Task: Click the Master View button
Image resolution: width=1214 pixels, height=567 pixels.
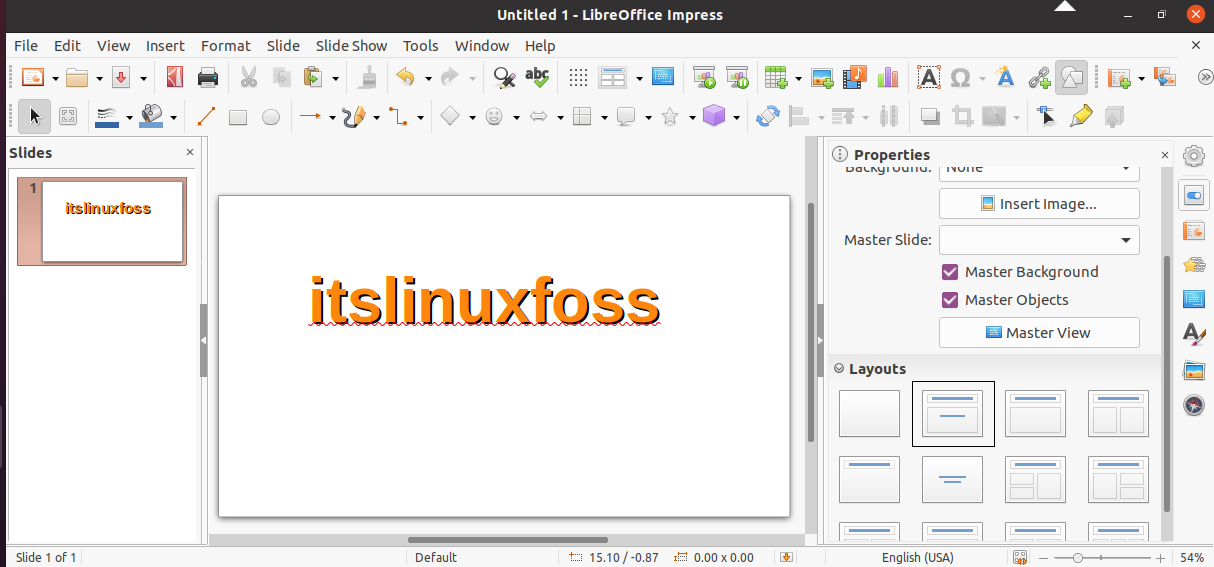Action: tap(1039, 333)
